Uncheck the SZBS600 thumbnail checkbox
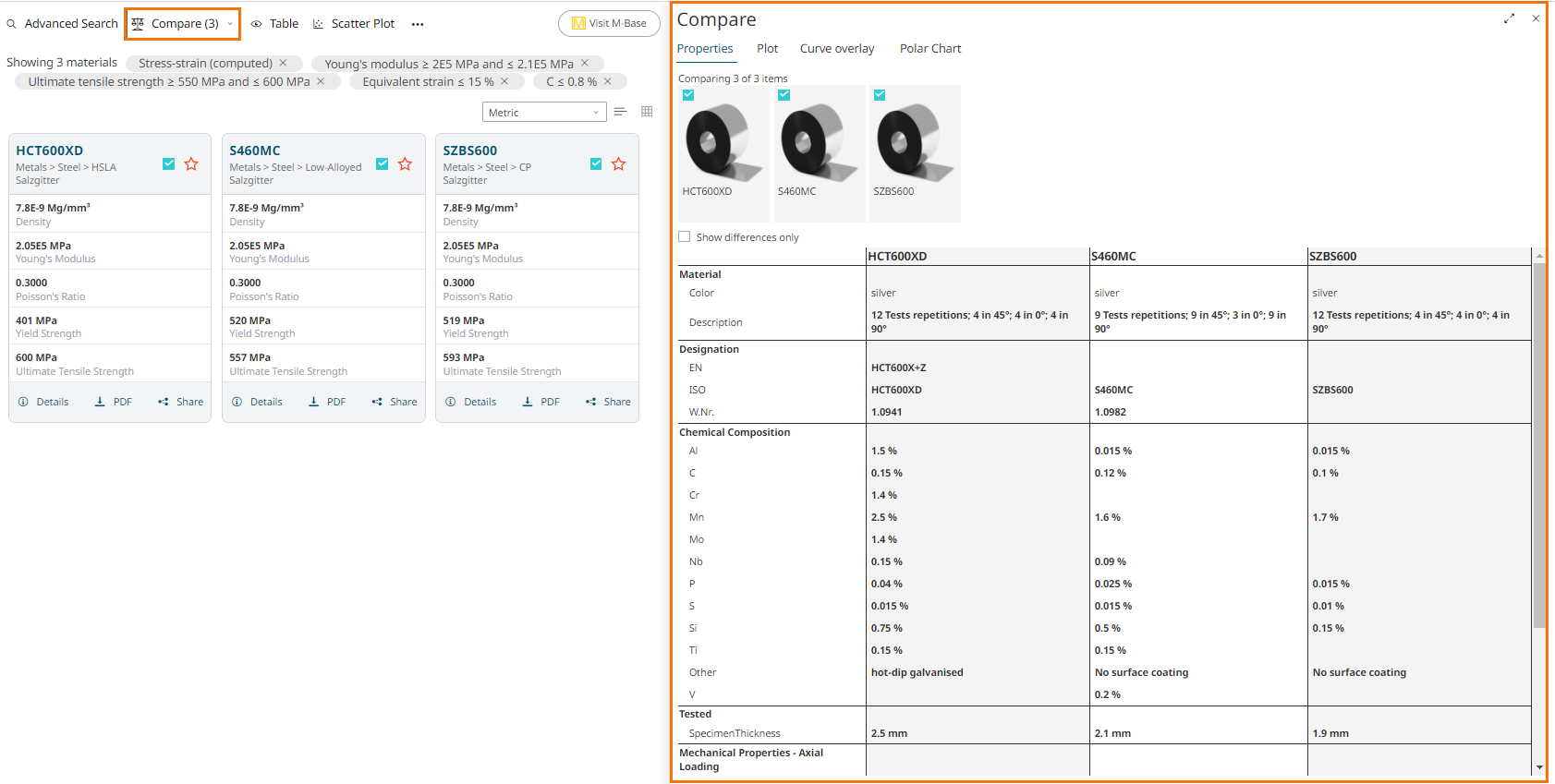Image resolution: width=1555 pixels, height=784 pixels. (x=880, y=95)
